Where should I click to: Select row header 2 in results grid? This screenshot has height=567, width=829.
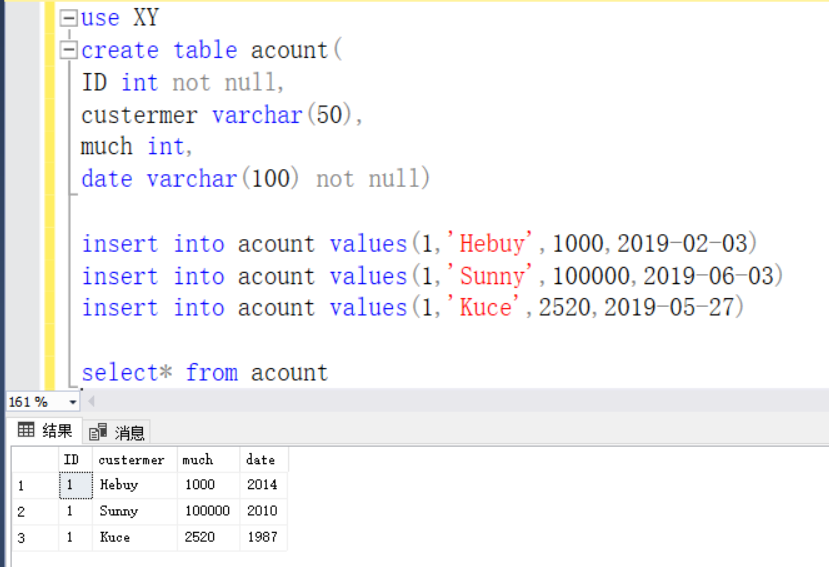pos(35,511)
